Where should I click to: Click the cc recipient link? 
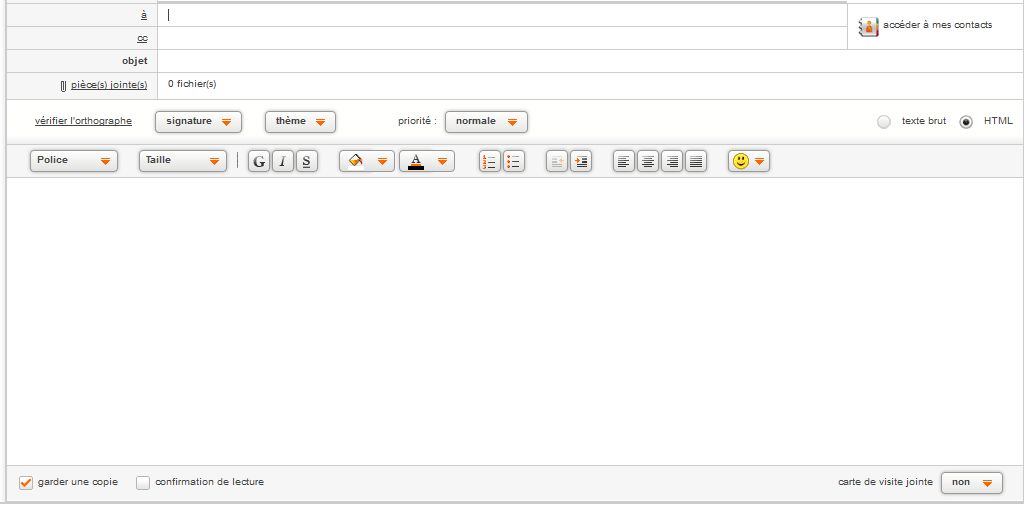coord(142,39)
